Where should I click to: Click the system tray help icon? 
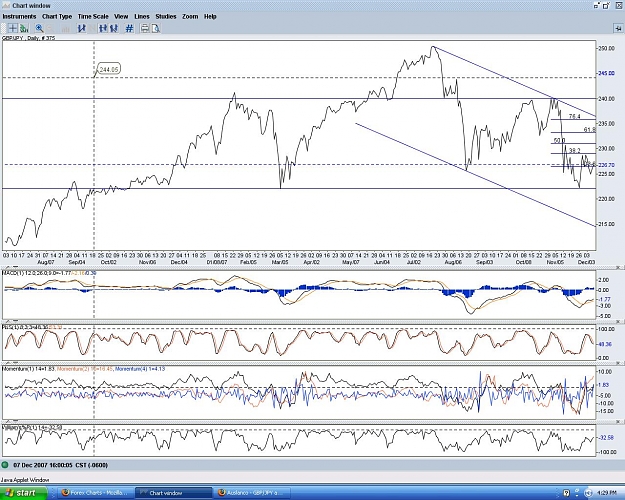coord(567,493)
